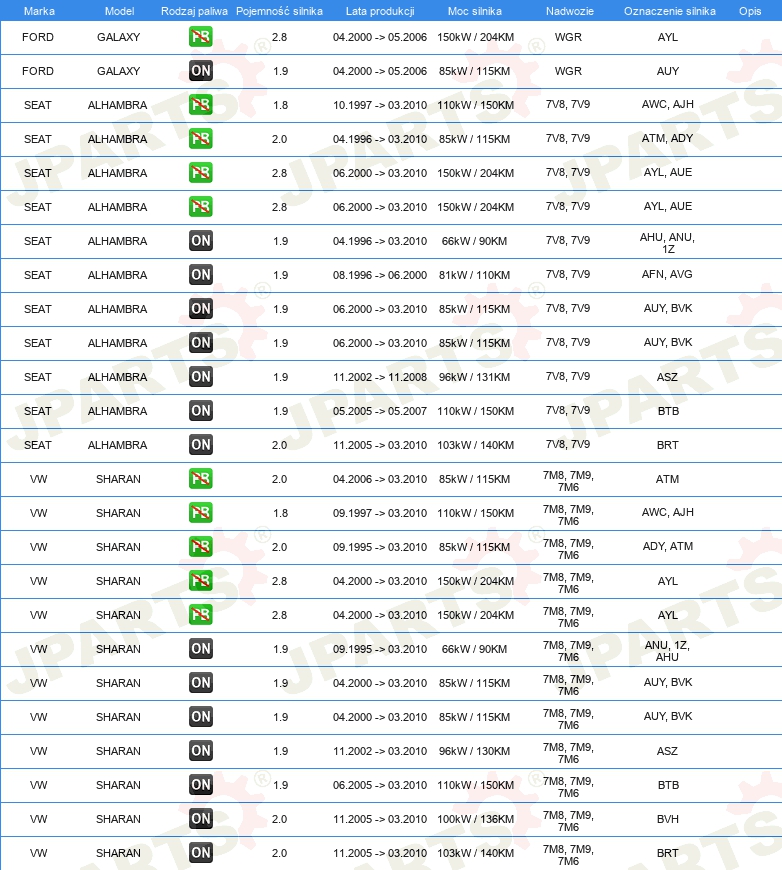Click the 66kW / 90KM value in the VW Sharan row
This screenshot has height=870, width=782.
point(474,649)
